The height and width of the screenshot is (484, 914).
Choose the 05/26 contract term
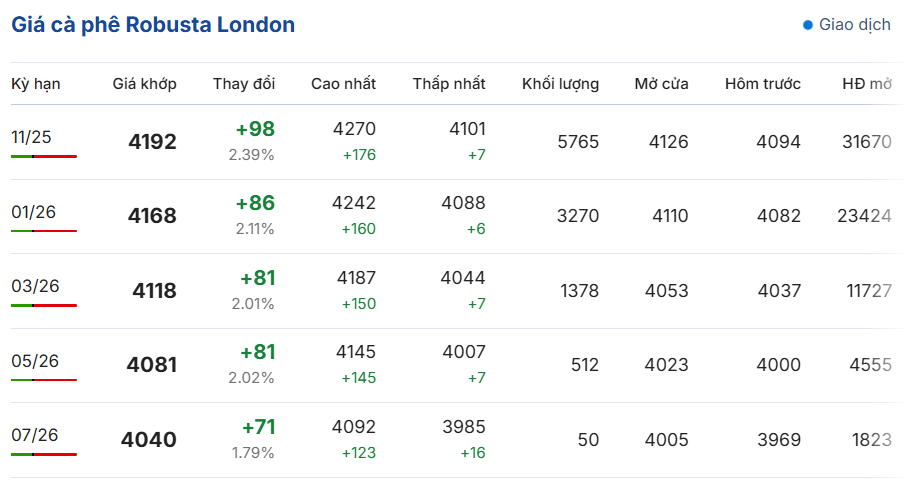click(35, 361)
